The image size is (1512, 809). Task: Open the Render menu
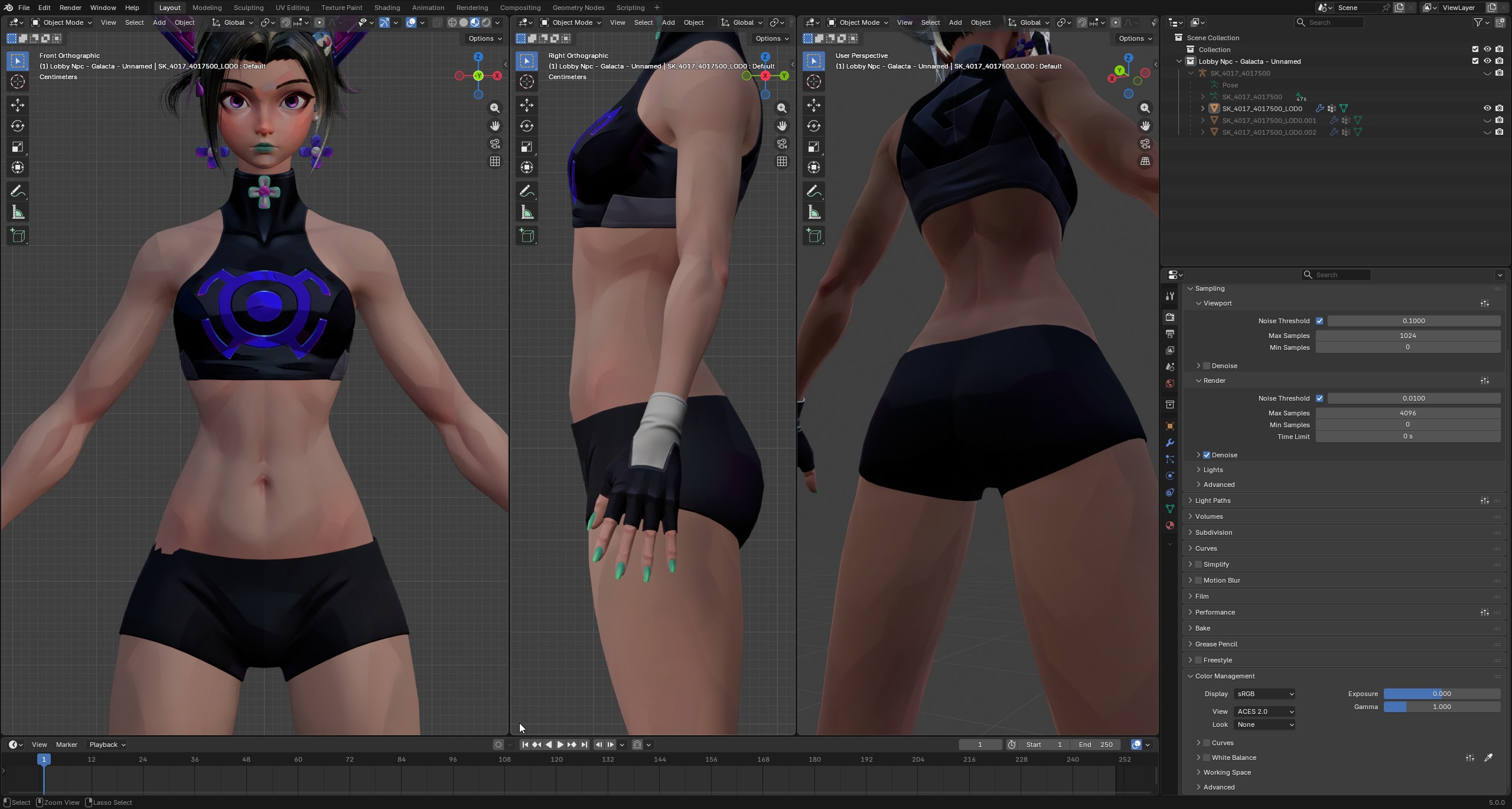[70, 8]
